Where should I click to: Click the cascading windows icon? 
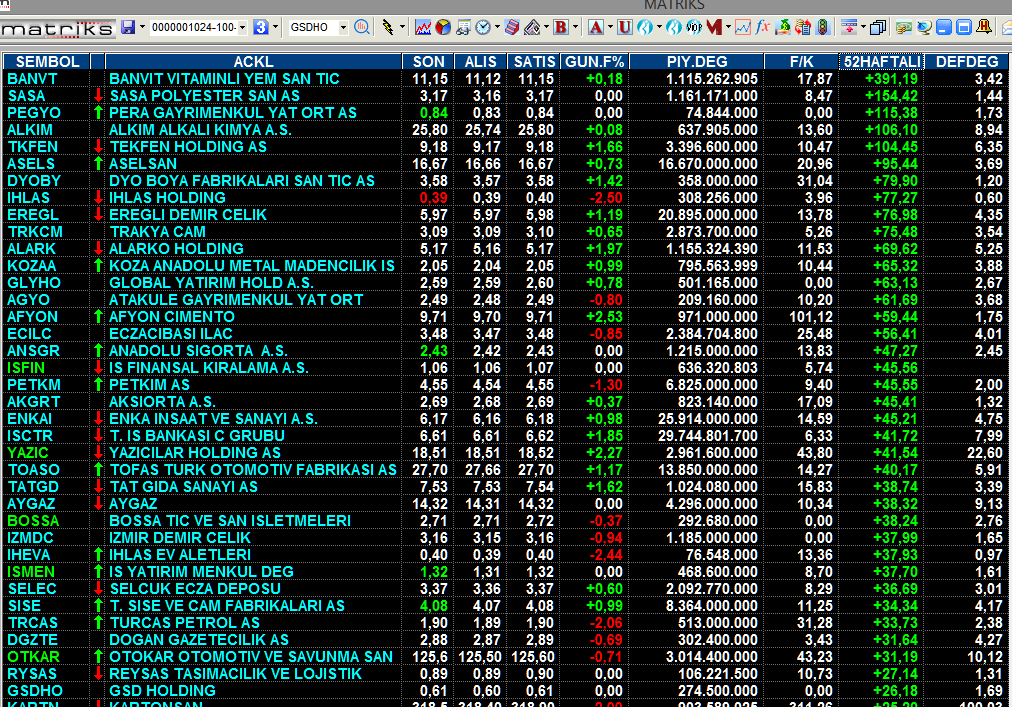(x=877, y=27)
